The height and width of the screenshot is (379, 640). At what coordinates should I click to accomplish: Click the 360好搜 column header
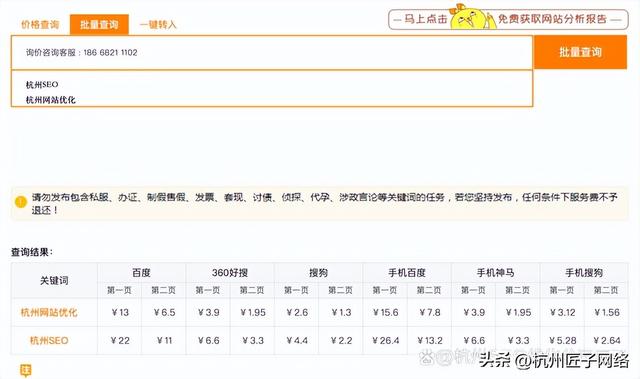230,273
